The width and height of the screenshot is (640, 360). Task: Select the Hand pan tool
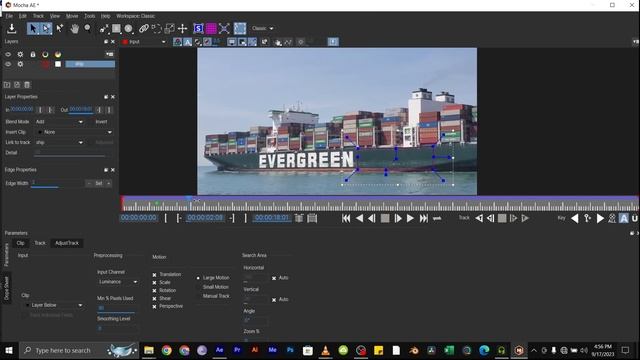74,28
